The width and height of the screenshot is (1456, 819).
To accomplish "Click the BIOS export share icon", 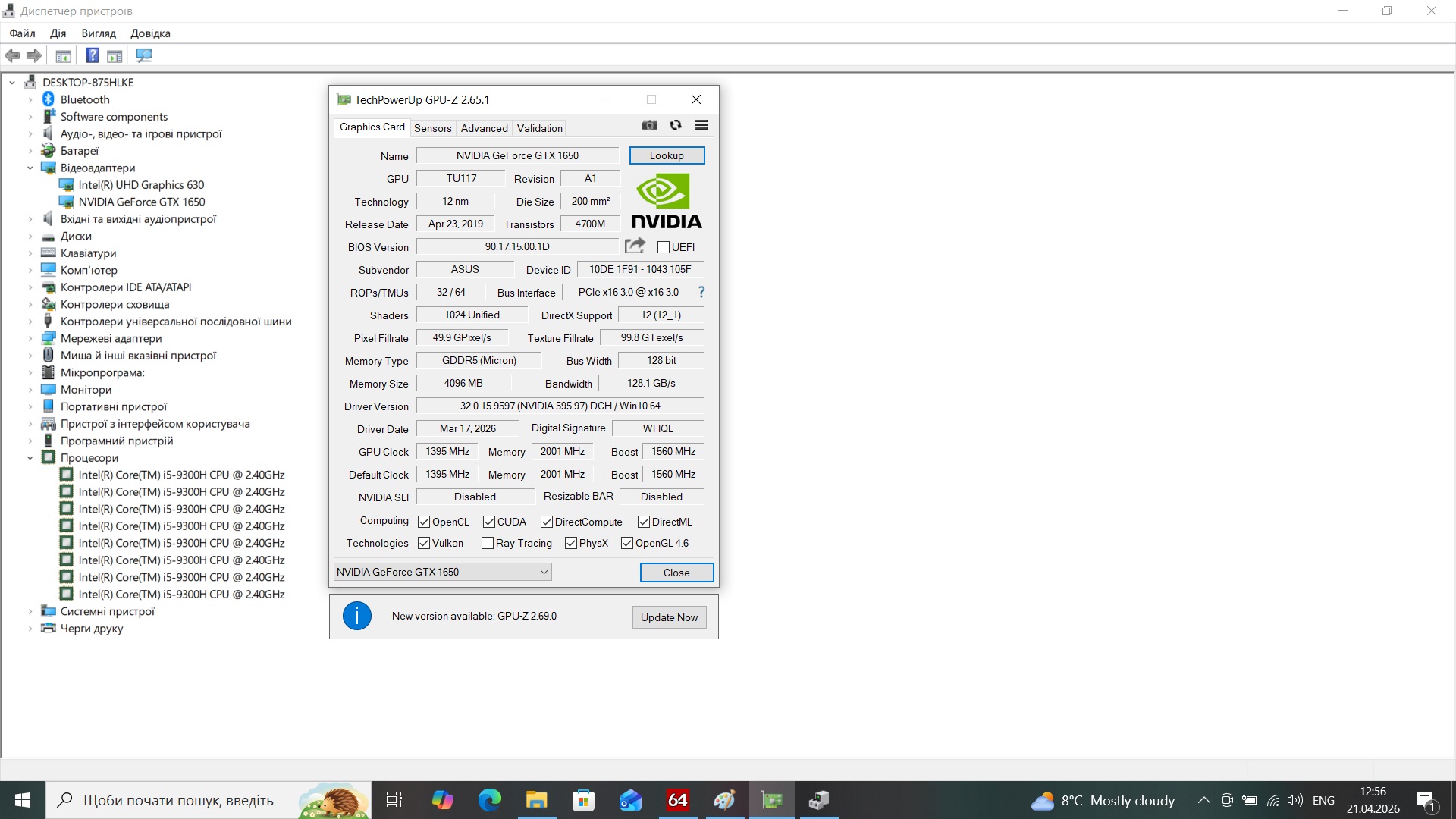I will [635, 246].
